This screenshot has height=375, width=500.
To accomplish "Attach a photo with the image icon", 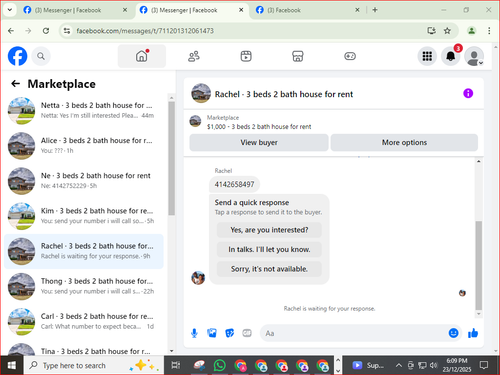I will (x=212, y=333).
